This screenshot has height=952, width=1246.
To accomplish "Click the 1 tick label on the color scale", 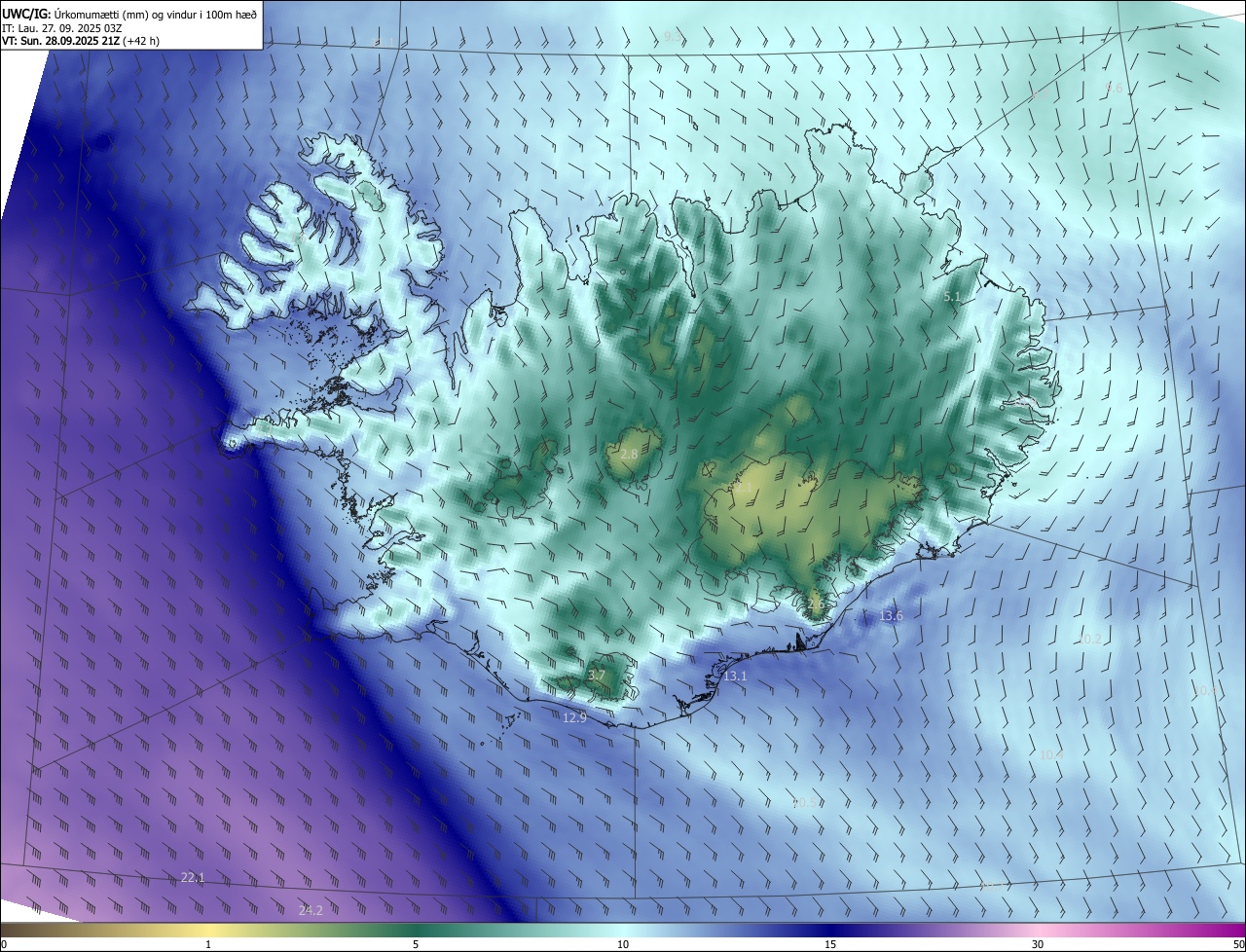I will coord(208,945).
